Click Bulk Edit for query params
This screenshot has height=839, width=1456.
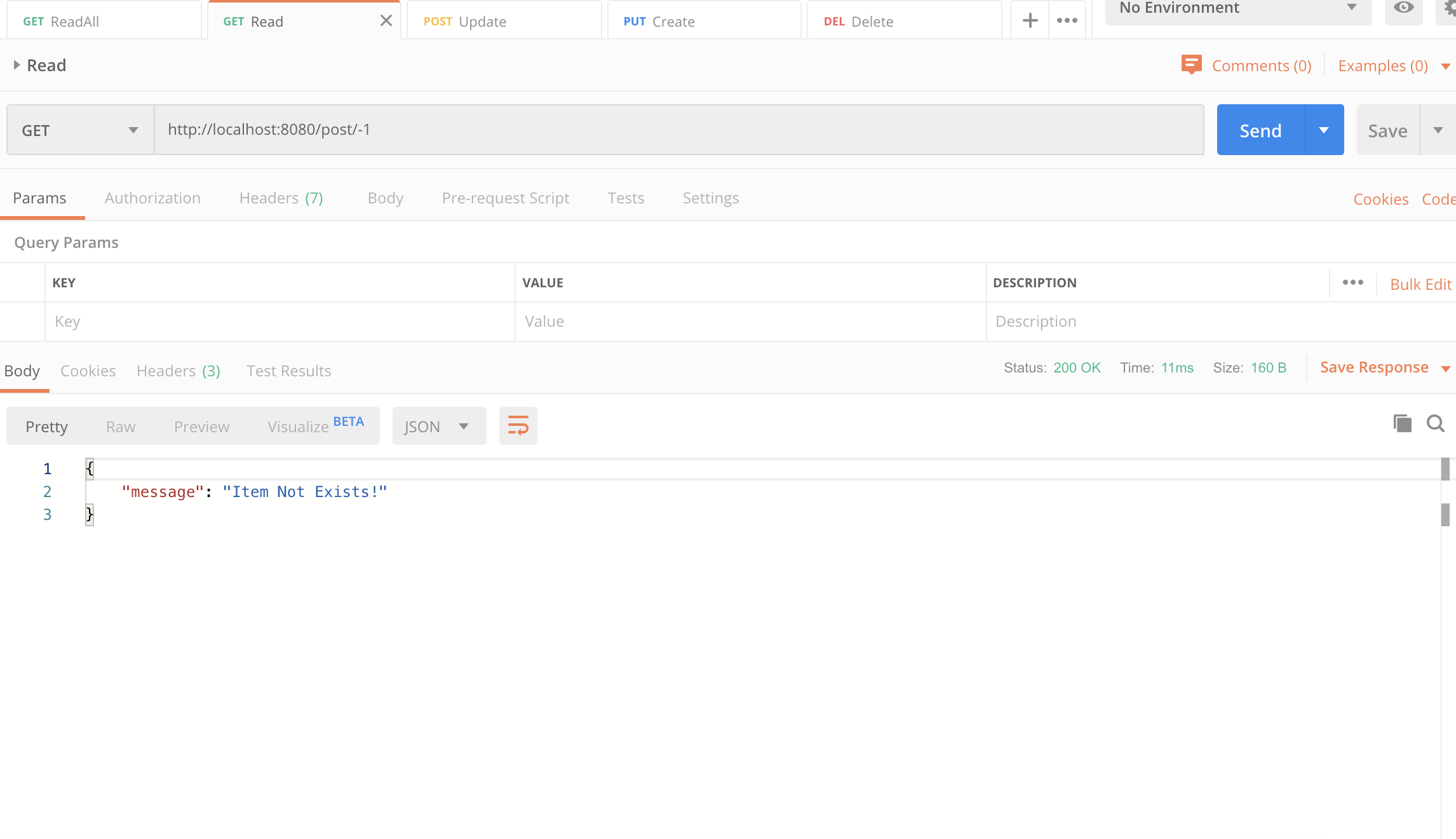coord(1421,284)
